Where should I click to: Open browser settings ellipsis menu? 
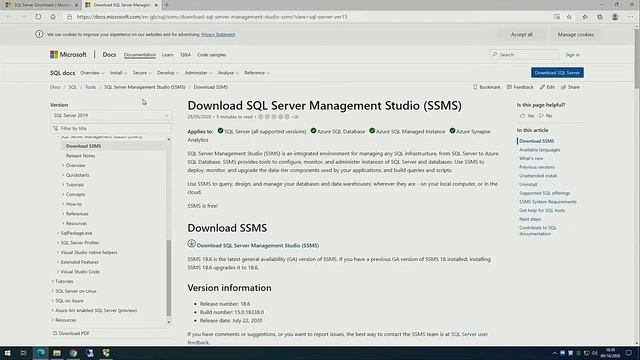(x=631, y=17)
